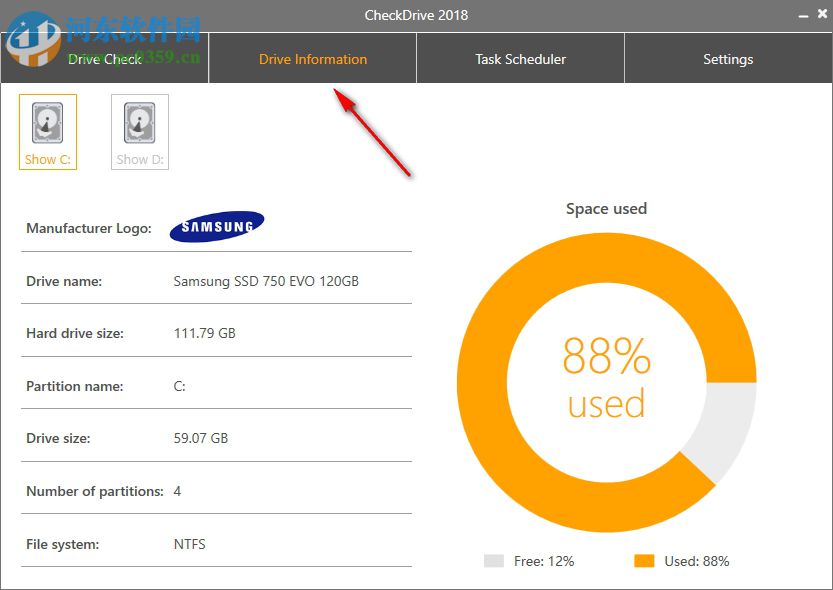Select the Show C: drive icon

click(48, 131)
